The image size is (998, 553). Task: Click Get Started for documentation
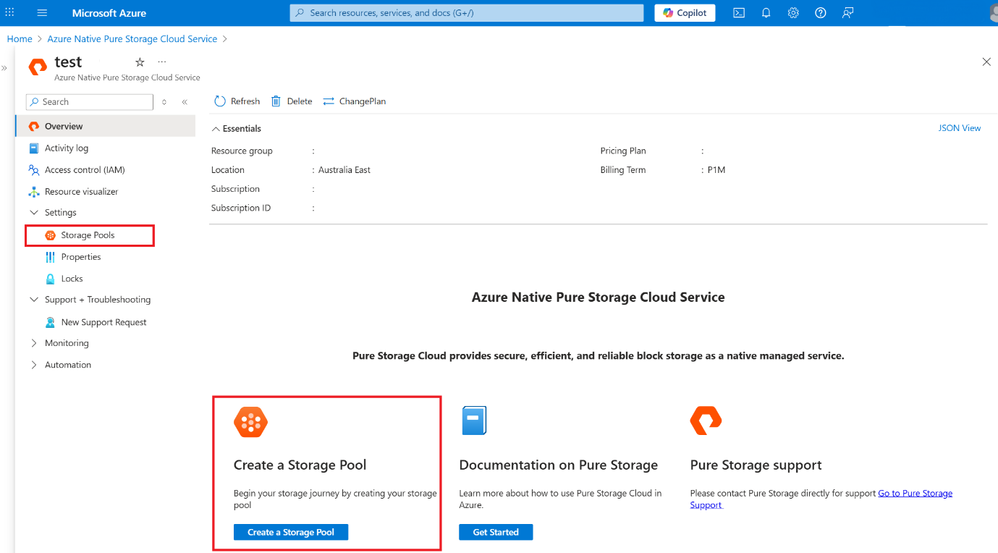[x=496, y=532]
